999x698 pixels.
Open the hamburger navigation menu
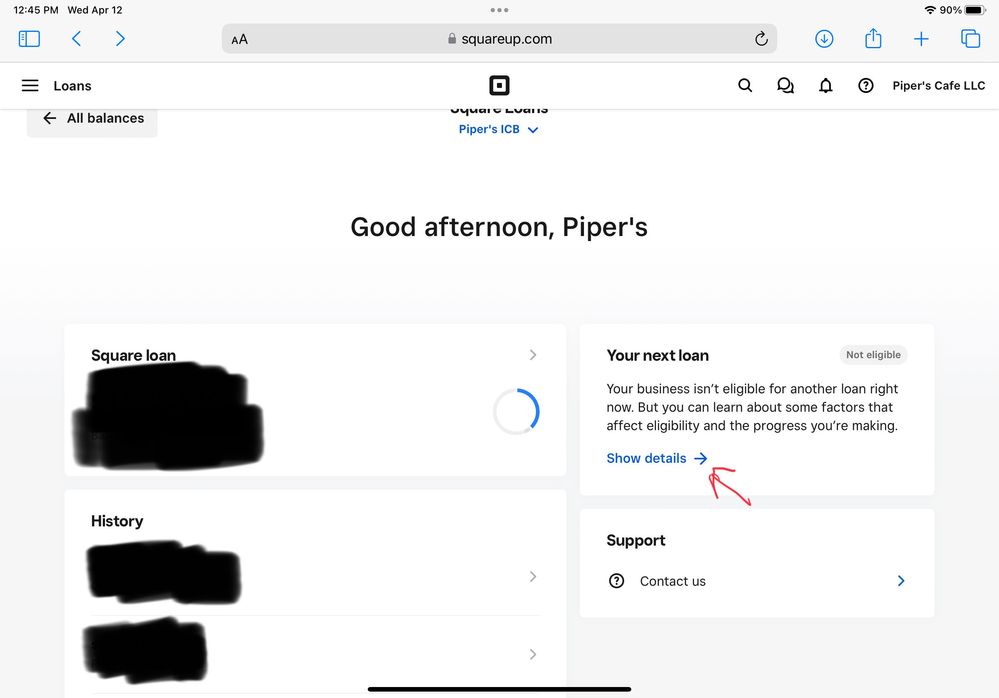30,85
